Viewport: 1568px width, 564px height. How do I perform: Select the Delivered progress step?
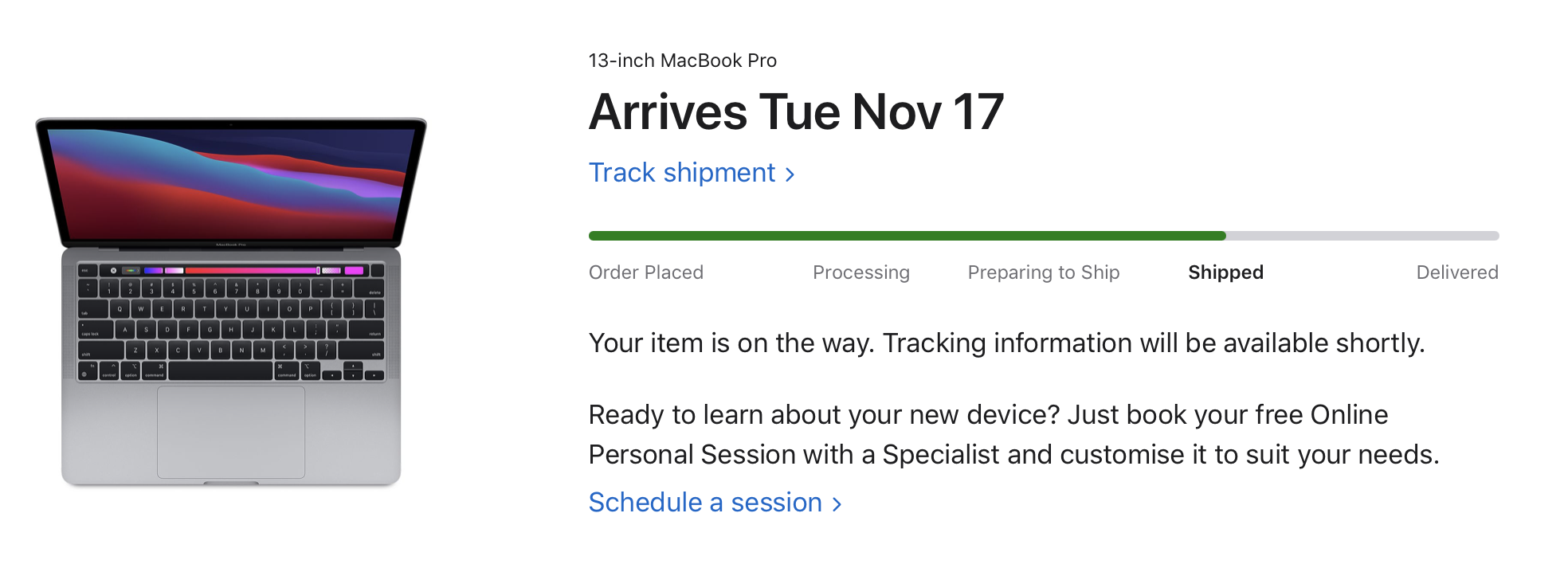(x=1456, y=272)
